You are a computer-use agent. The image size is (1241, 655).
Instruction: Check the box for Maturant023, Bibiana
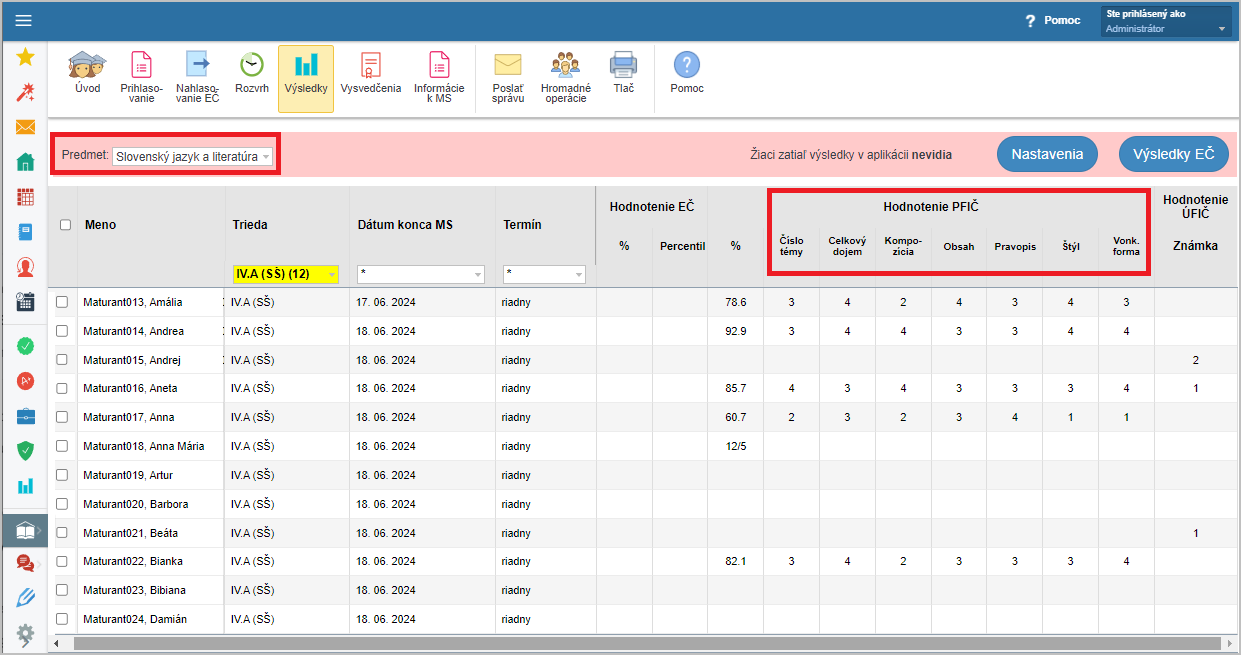click(x=62, y=590)
